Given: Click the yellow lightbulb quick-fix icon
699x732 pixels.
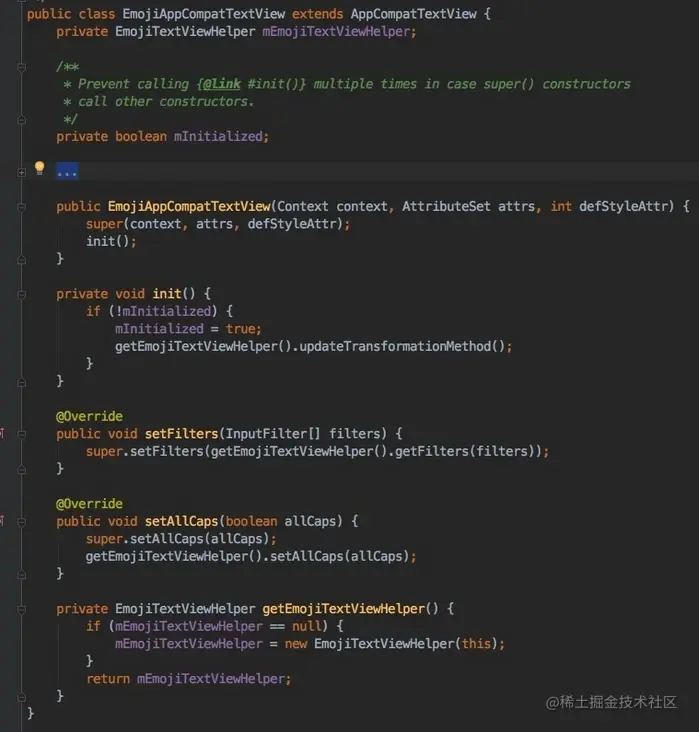Looking at the screenshot, I should pyautogui.click(x=40, y=168).
